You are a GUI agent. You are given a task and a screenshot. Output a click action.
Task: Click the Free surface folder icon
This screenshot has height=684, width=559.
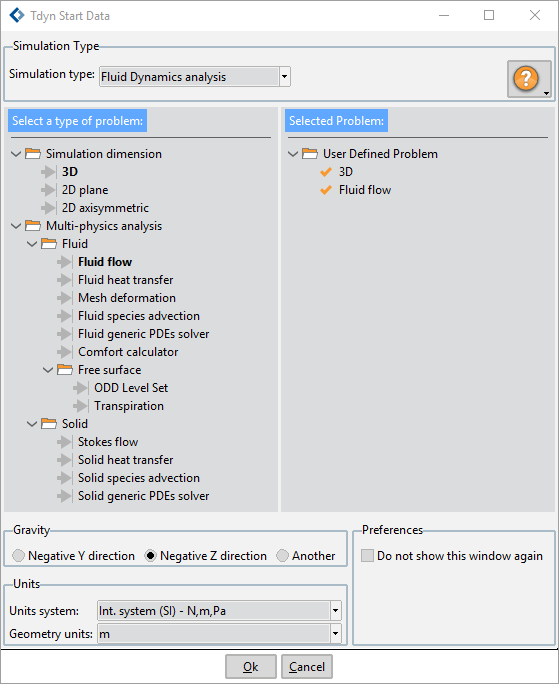click(x=65, y=370)
